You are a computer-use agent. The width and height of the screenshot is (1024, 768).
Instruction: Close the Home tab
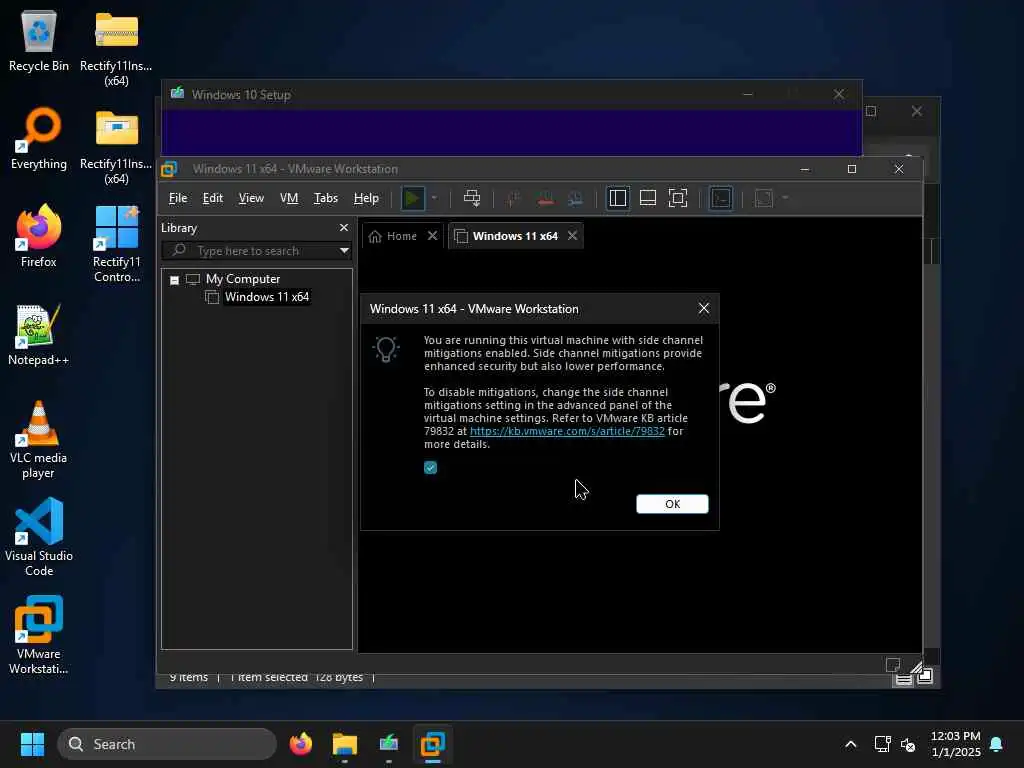432,236
